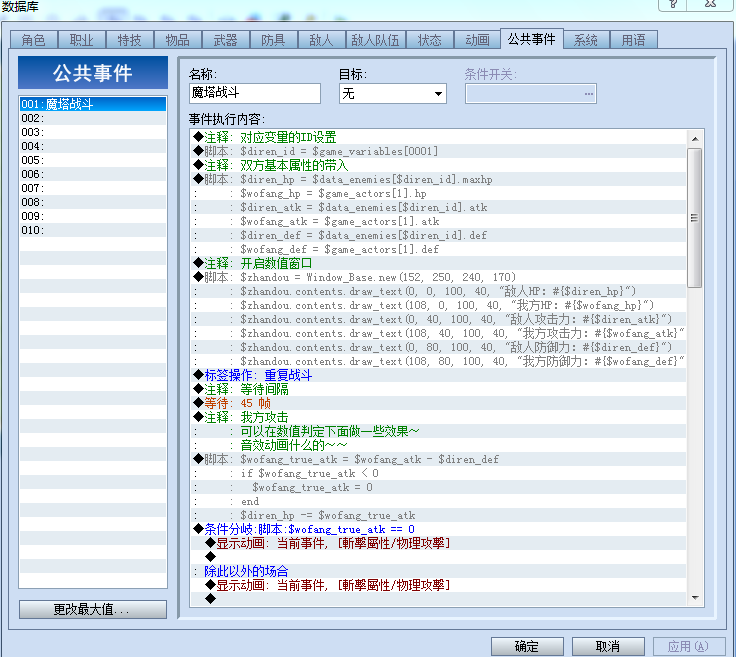Select line $diren_atk = $data_enemies atk
The image size is (736, 657).
pyautogui.click(x=438, y=207)
